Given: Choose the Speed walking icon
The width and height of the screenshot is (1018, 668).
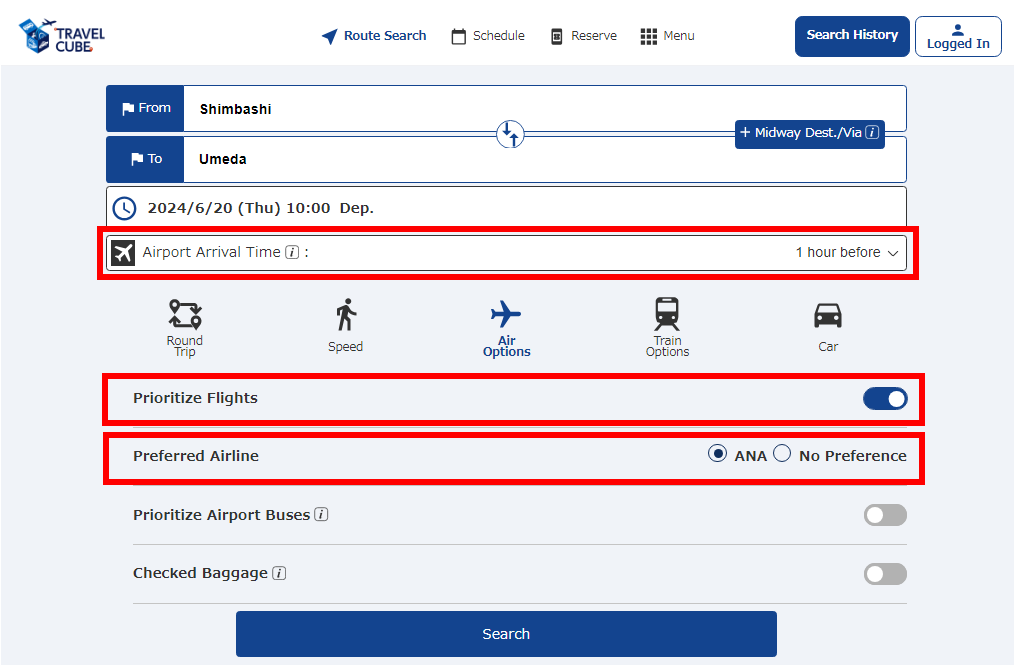Looking at the screenshot, I should click(x=346, y=316).
